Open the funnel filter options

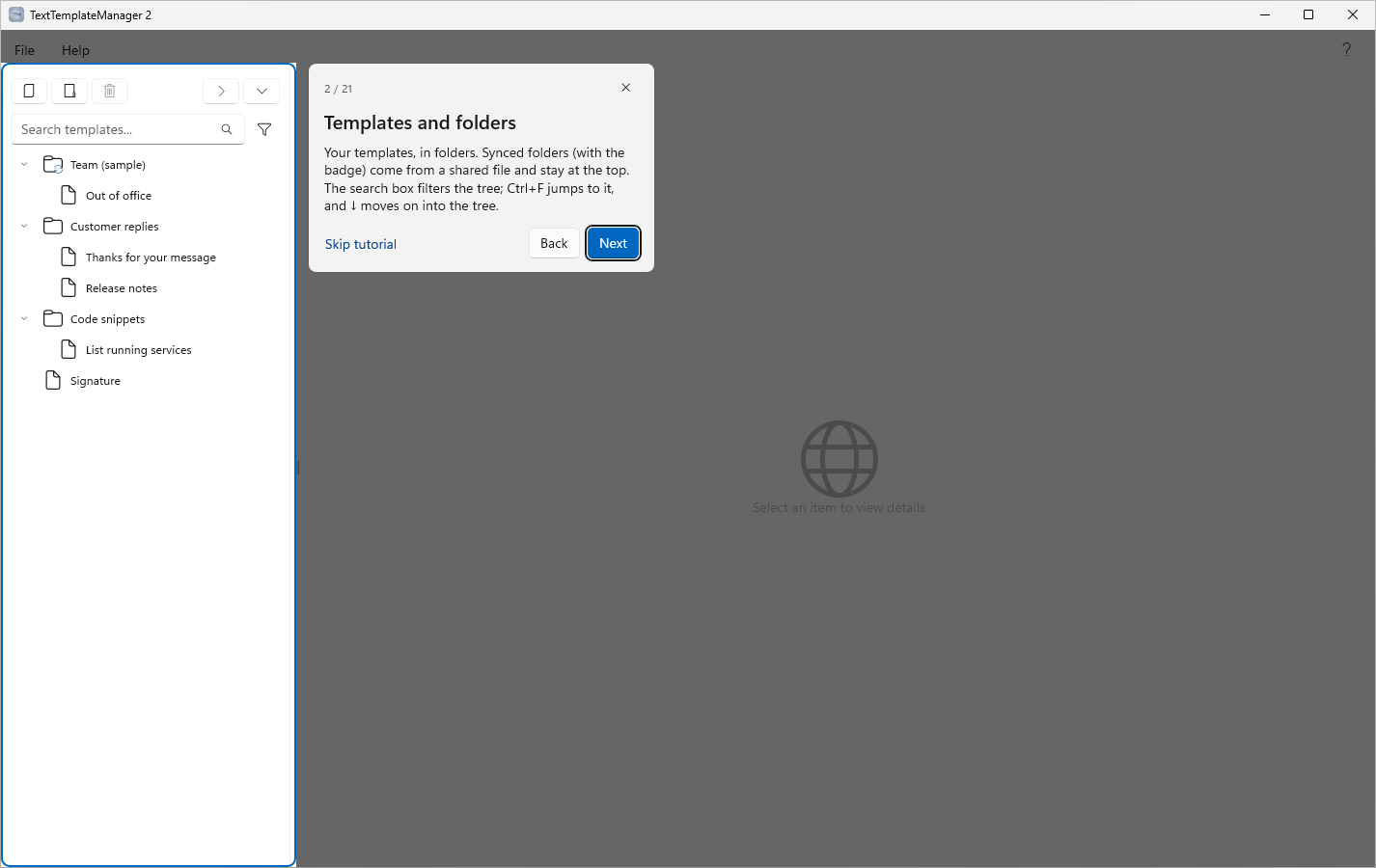(264, 129)
